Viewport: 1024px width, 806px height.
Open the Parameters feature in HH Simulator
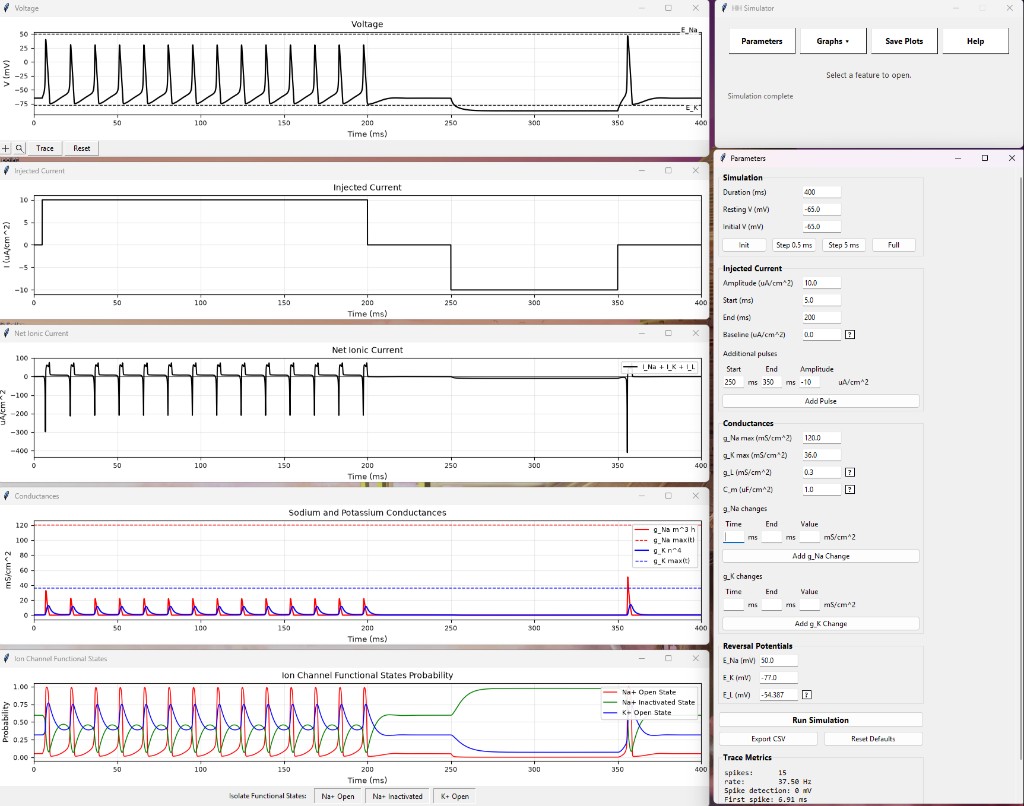pyautogui.click(x=761, y=41)
